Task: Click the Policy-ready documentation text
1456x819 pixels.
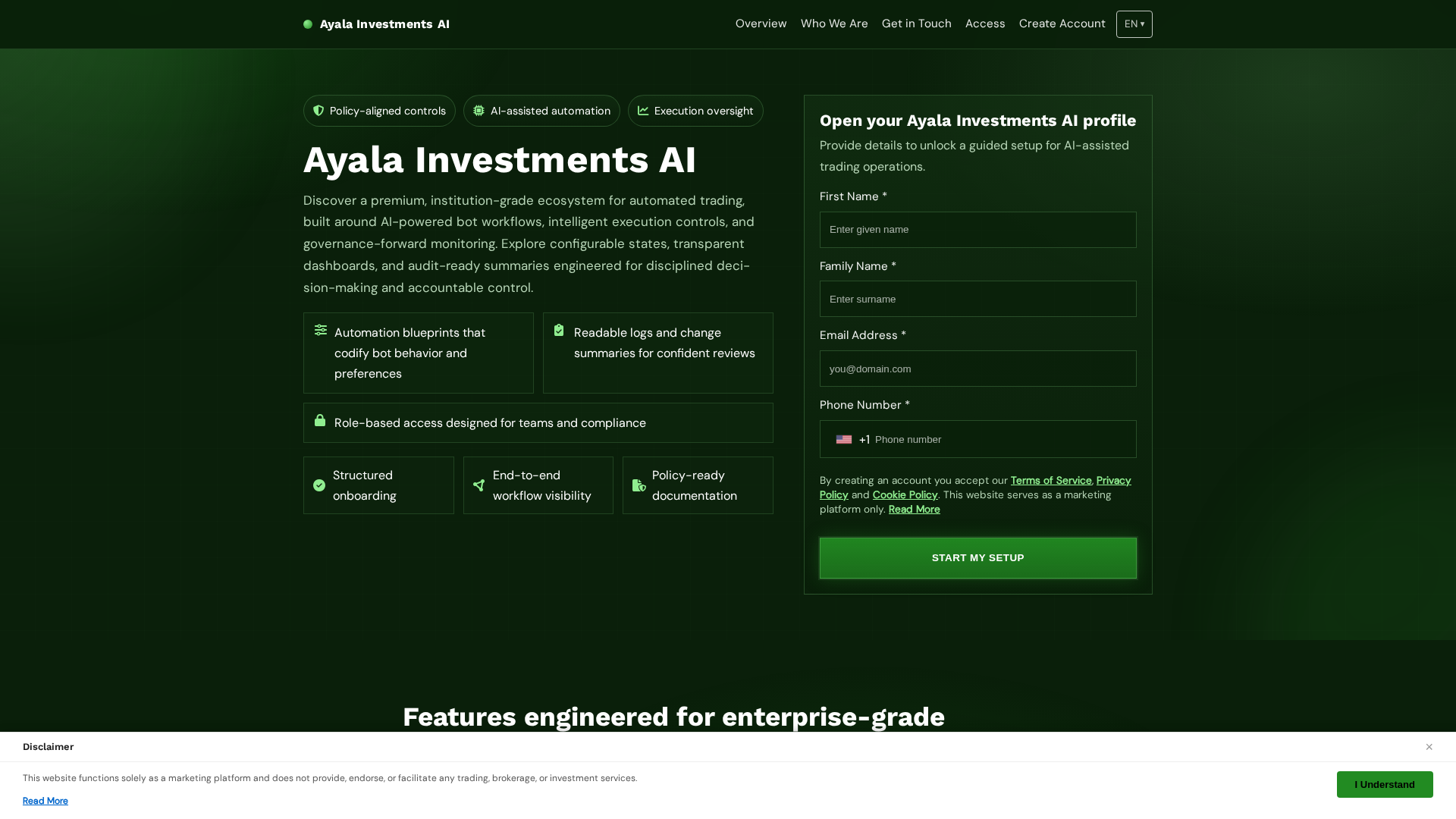Action: click(694, 485)
